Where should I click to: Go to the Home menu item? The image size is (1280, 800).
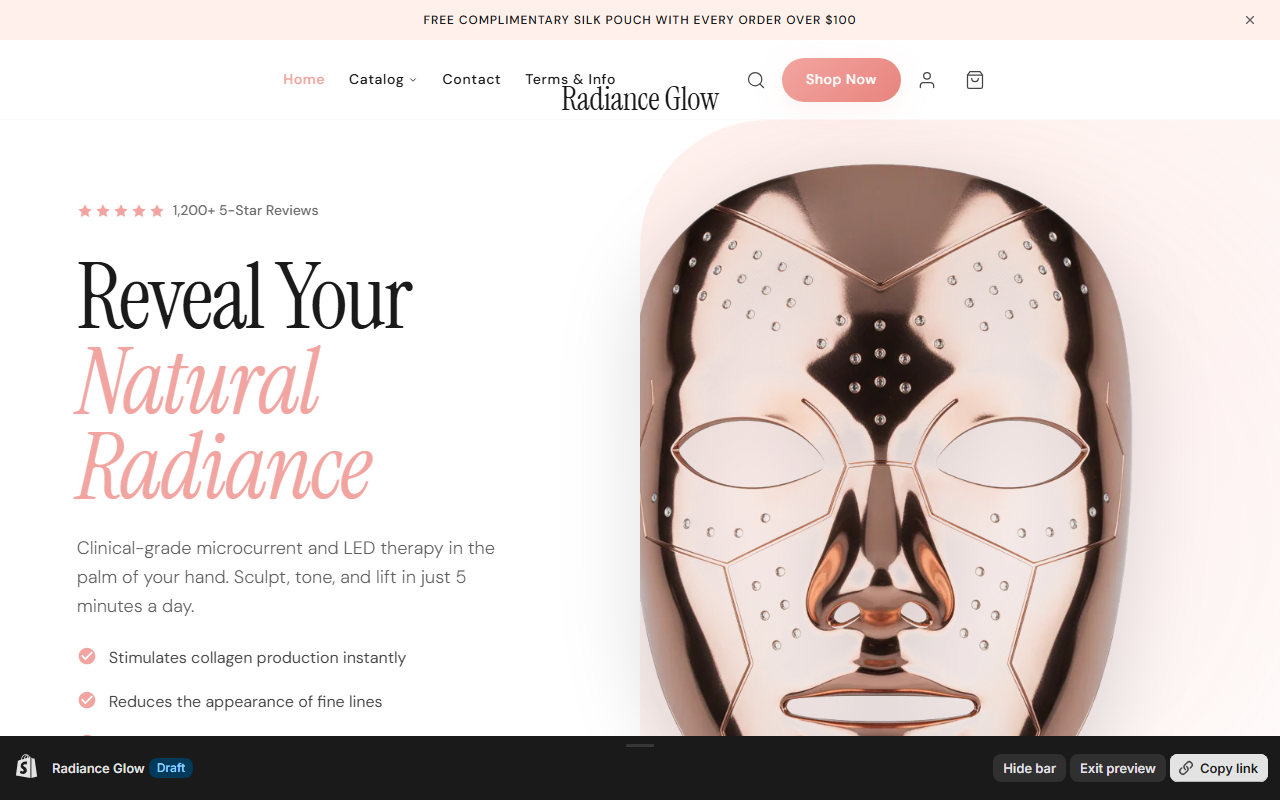303,79
